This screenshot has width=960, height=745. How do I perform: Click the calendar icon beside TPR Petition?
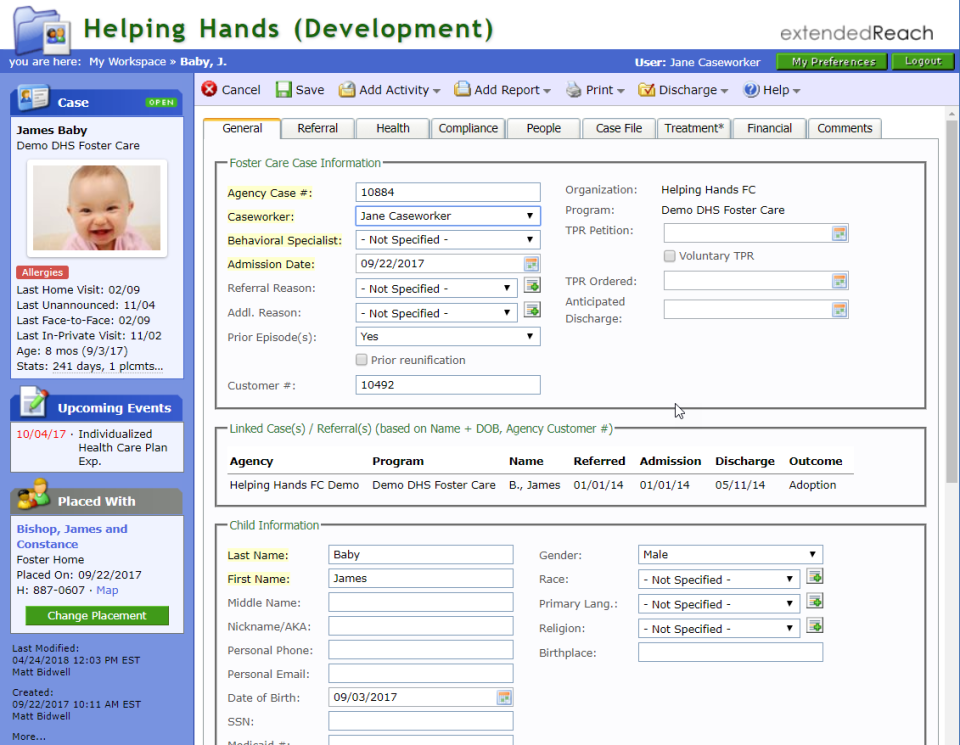[x=841, y=232]
